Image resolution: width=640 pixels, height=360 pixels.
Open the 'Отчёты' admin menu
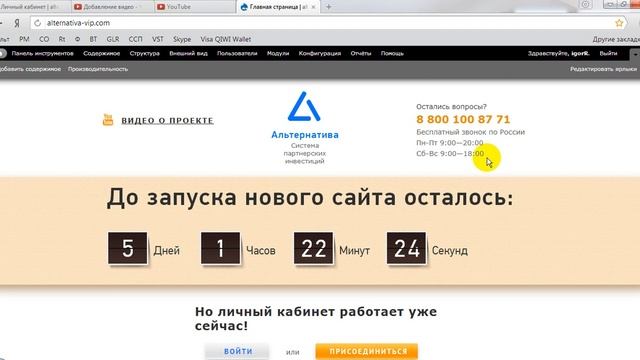pyautogui.click(x=361, y=53)
